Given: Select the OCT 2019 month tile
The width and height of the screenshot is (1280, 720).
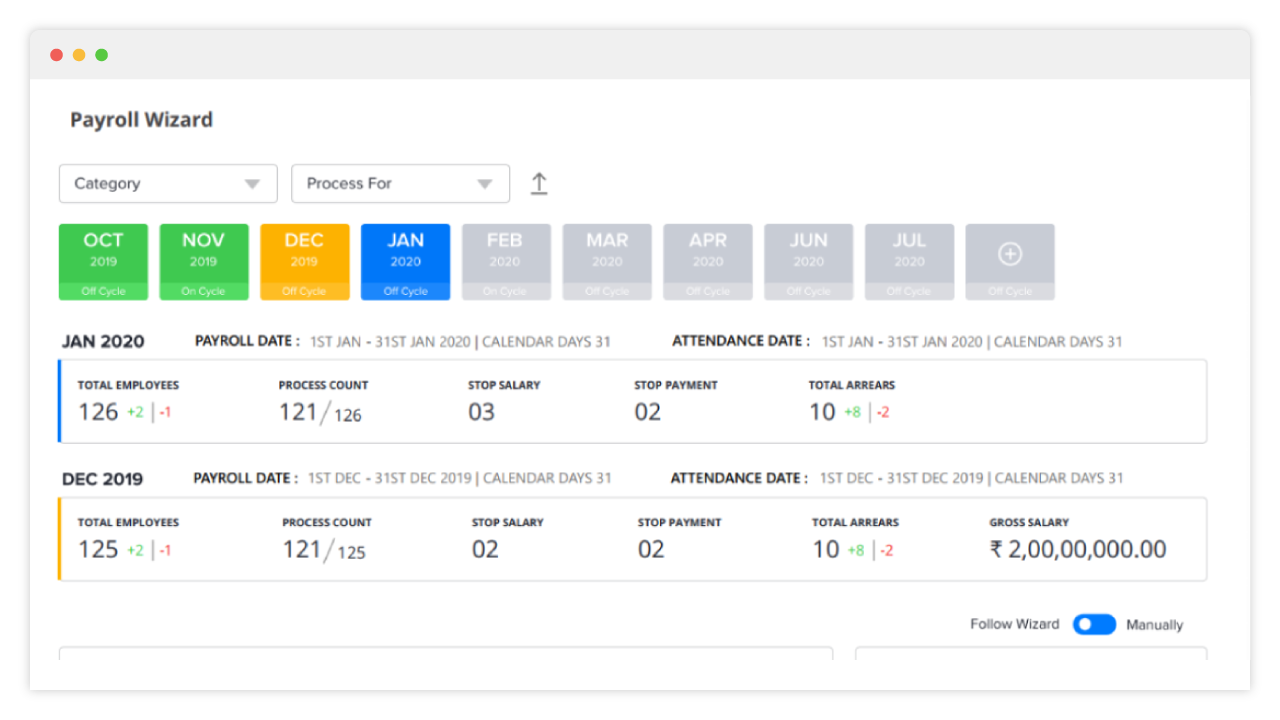Looking at the screenshot, I should [103, 261].
